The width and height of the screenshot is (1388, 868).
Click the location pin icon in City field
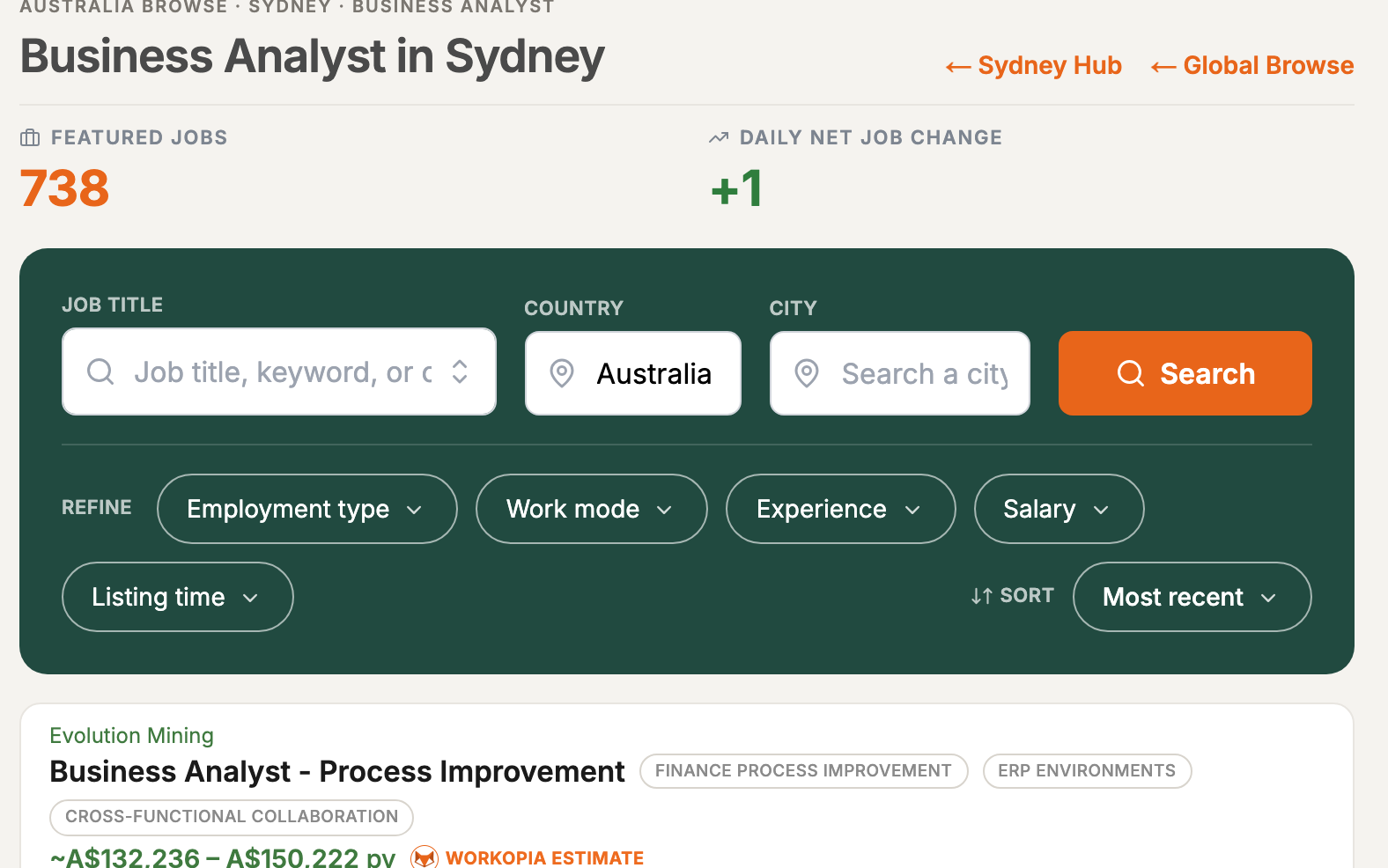[x=807, y=373]
